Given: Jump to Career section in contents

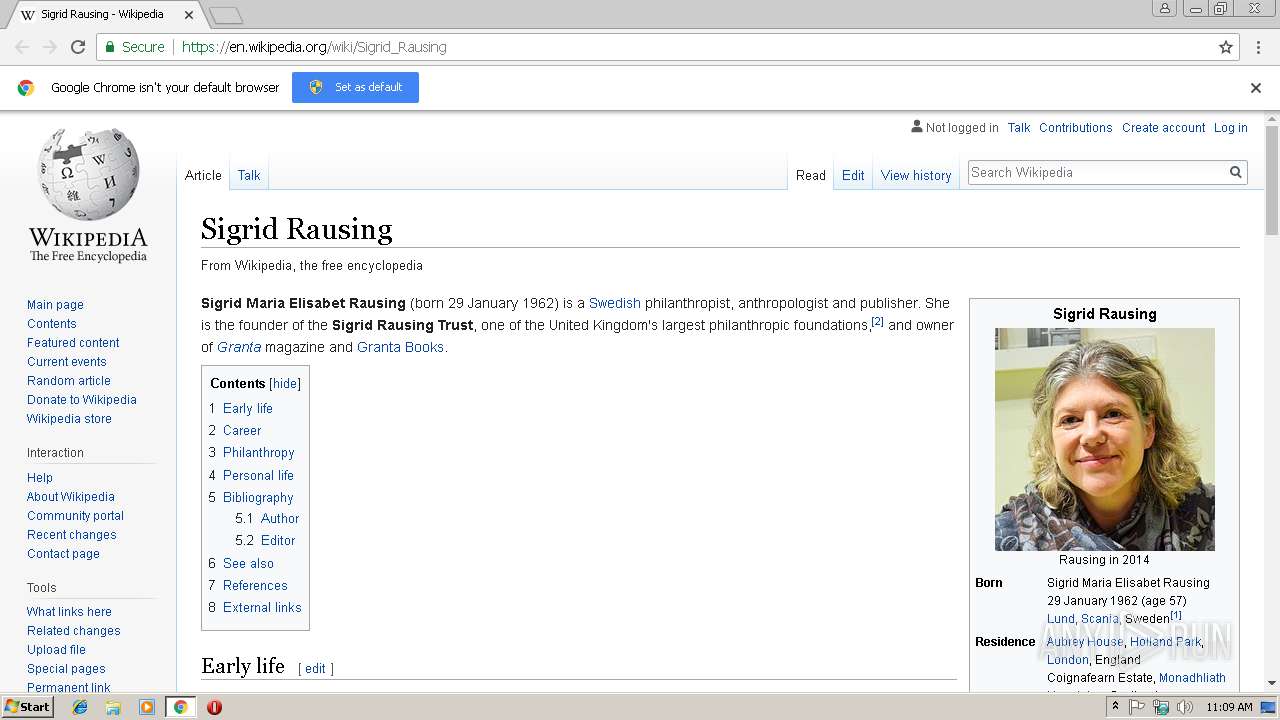Looking at the screenshot, I should click(242, 430).
